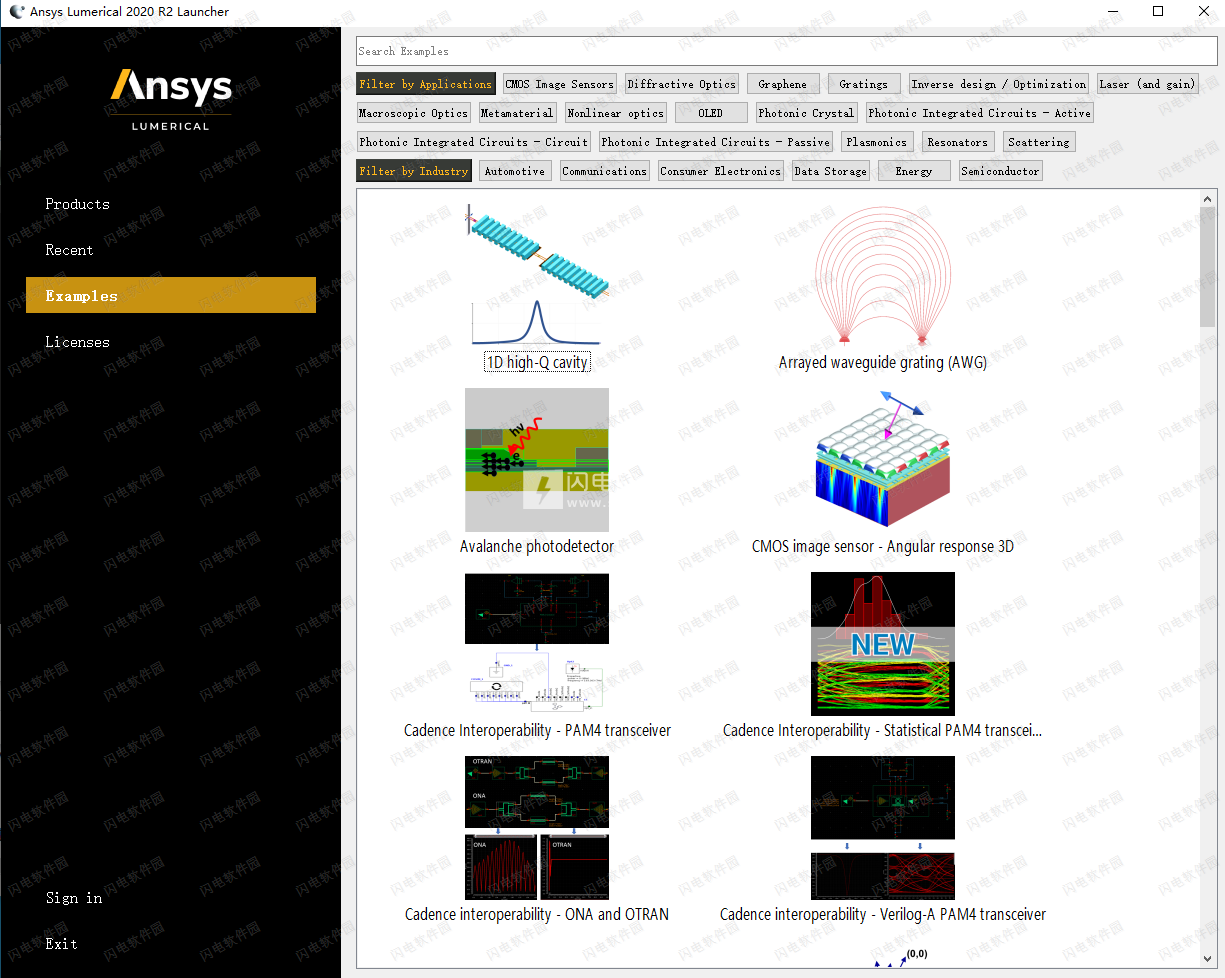
Task: Open Cadence Interoperability - PAM4 transceiver example
Action: (x=537, y=656)
